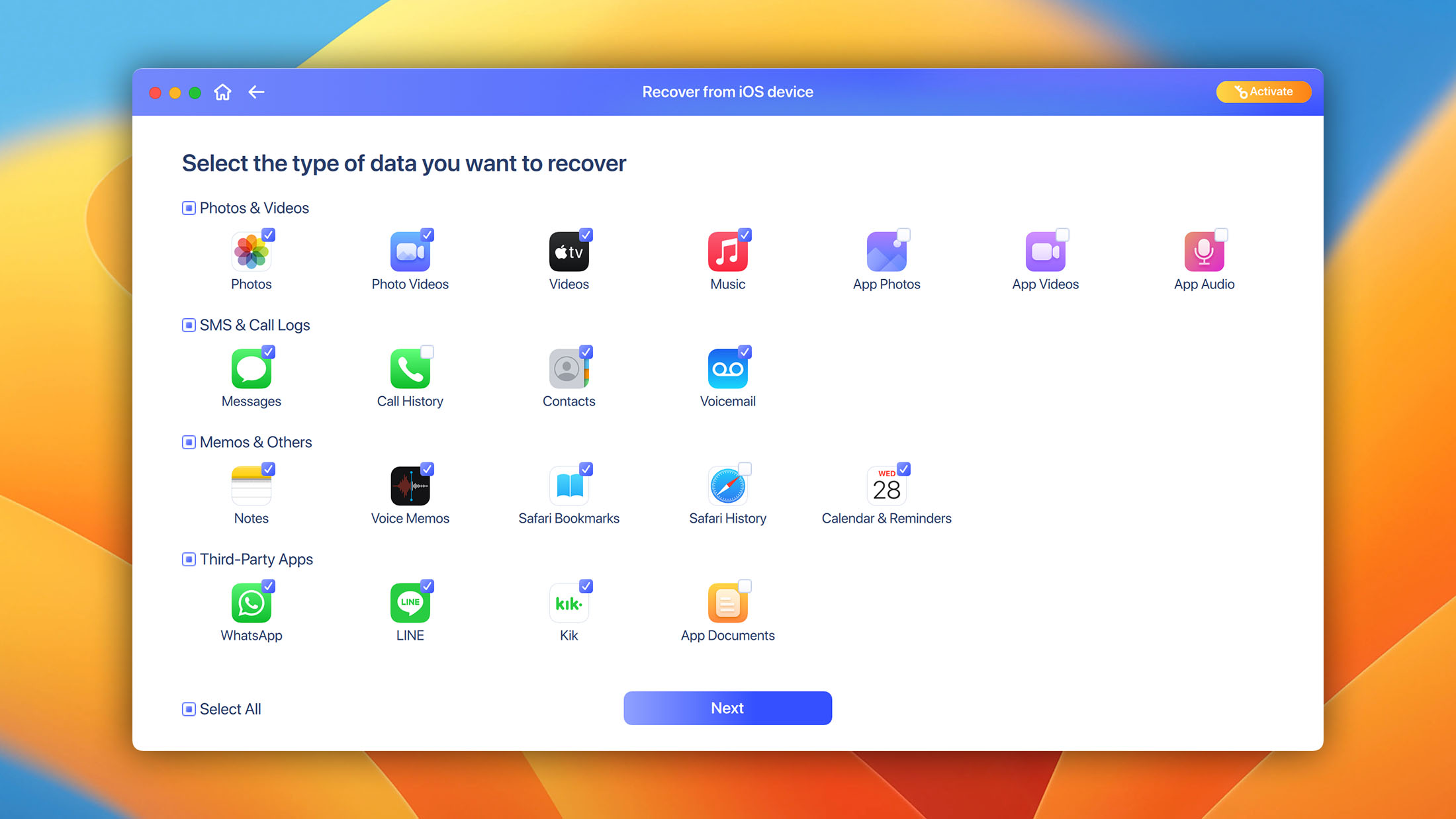The image size is (1456, 819).
Task: Click the Messages icon
Action: click(x=251, y=368)
